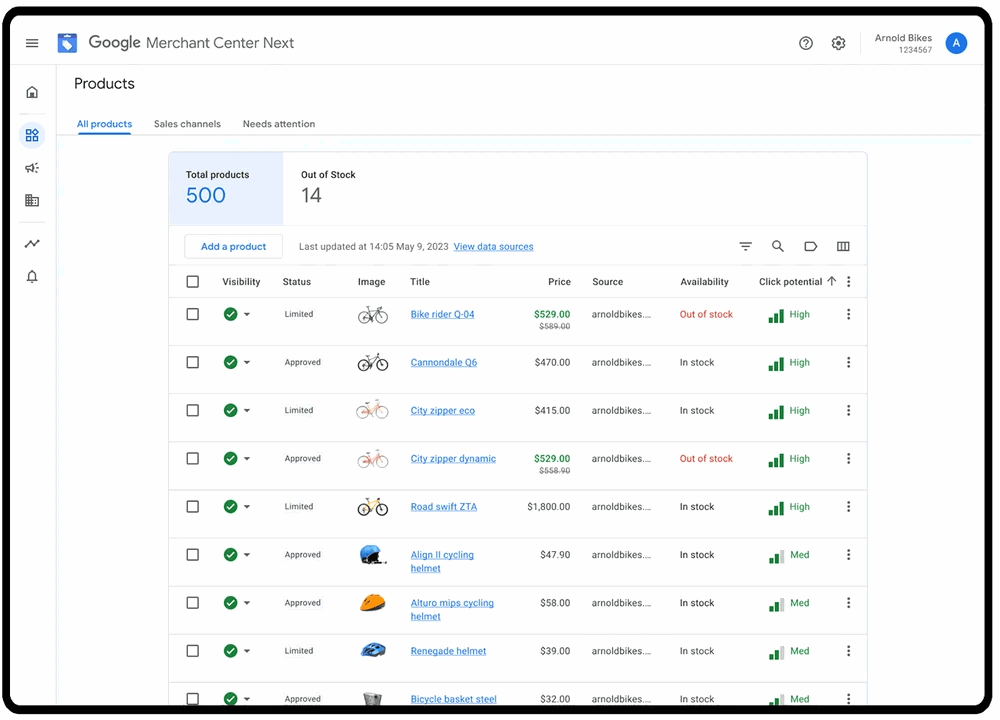1000x720 pixels.
Task: Select the Total products 500 card
Action: point(226,188)
